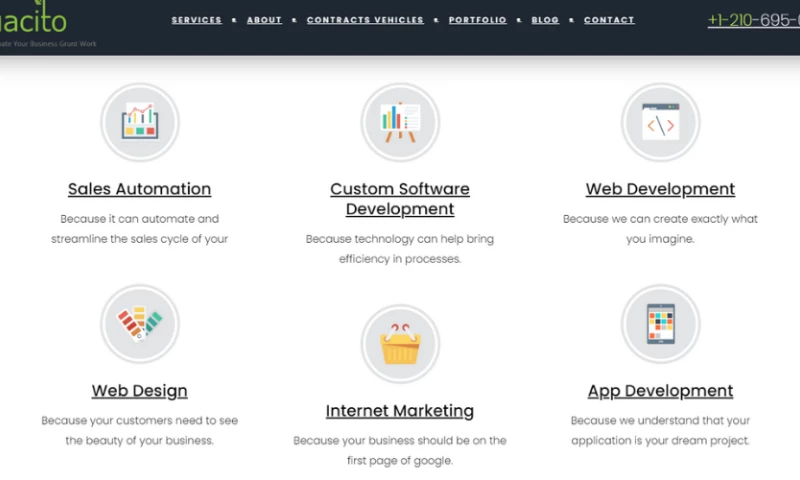The image size is (800, 480).
Task: Open the App Development heading link
Action: pyautogui.click(x=660, y=391)
